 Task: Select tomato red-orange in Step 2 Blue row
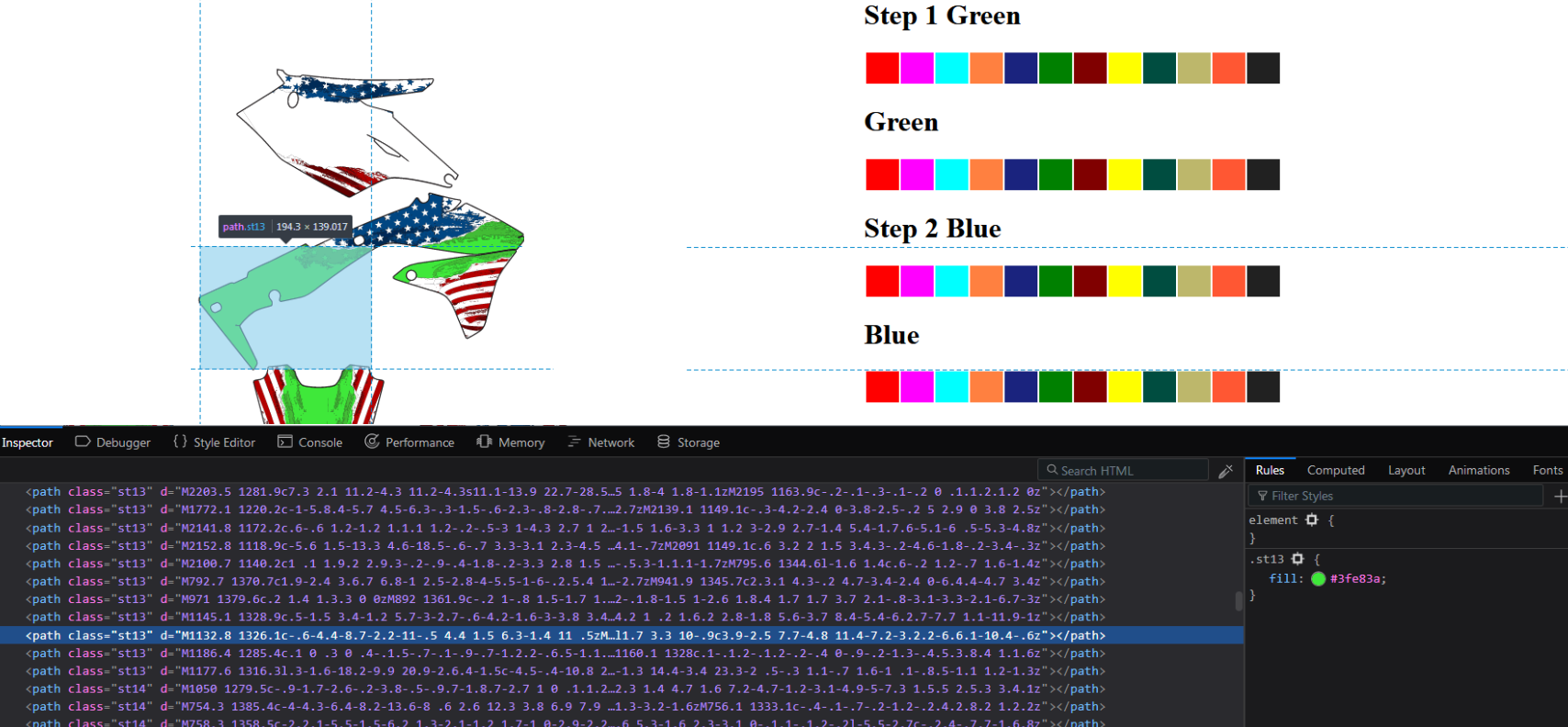(x=1228, y=281)
